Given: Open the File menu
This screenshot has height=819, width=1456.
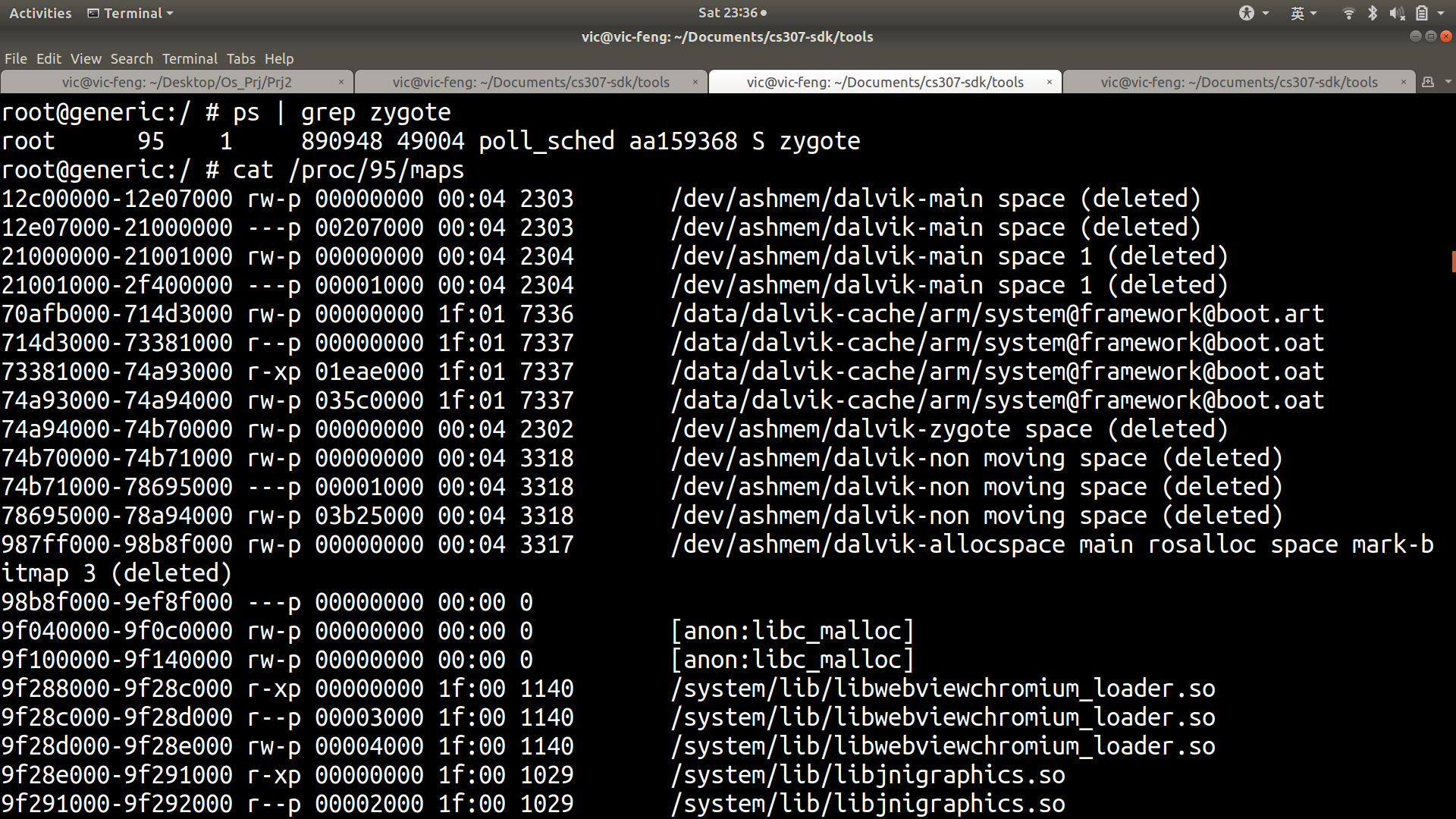Looking at the screenshot, I should click(15, 58).
